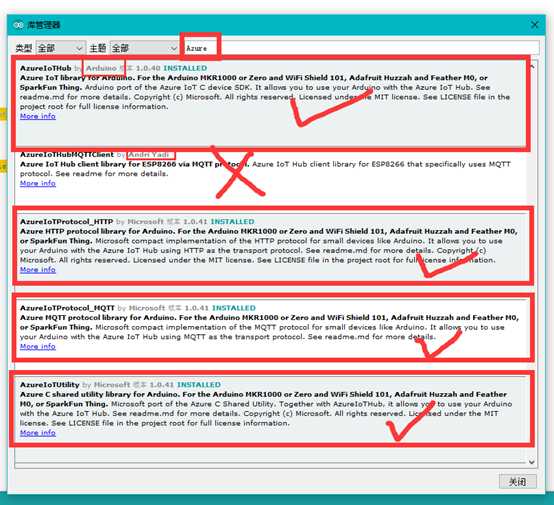Select the AzureIoTHubMQTTClient library title

tap(67, 154)
